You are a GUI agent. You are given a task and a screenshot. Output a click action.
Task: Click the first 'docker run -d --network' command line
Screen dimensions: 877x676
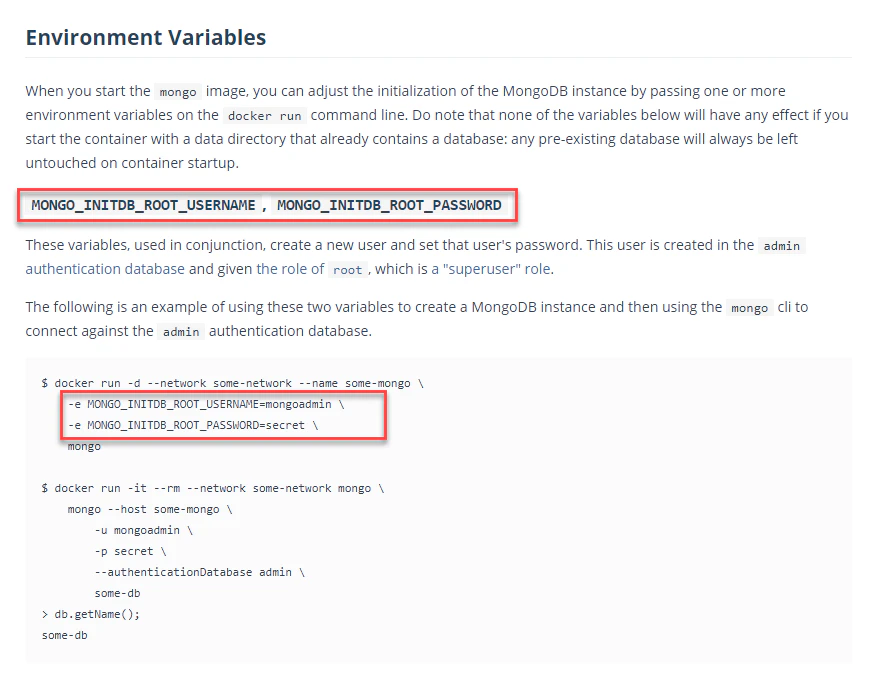click(x=233, y=384)
